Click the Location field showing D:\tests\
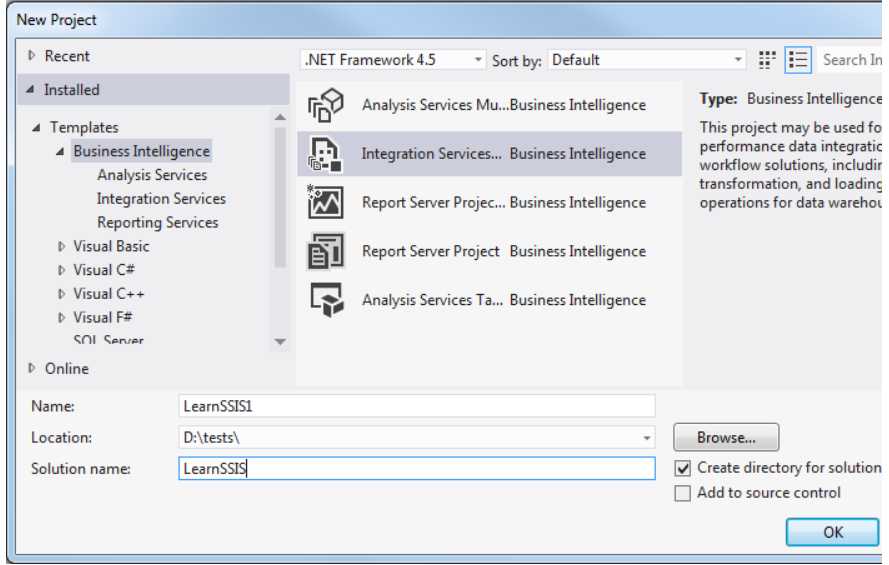This screenshot has width=889, height=565. tap(417, 437)
